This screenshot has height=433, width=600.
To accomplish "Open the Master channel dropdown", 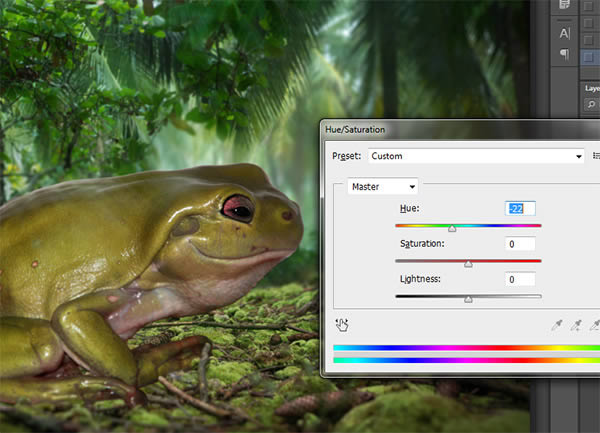I will 383,187.
